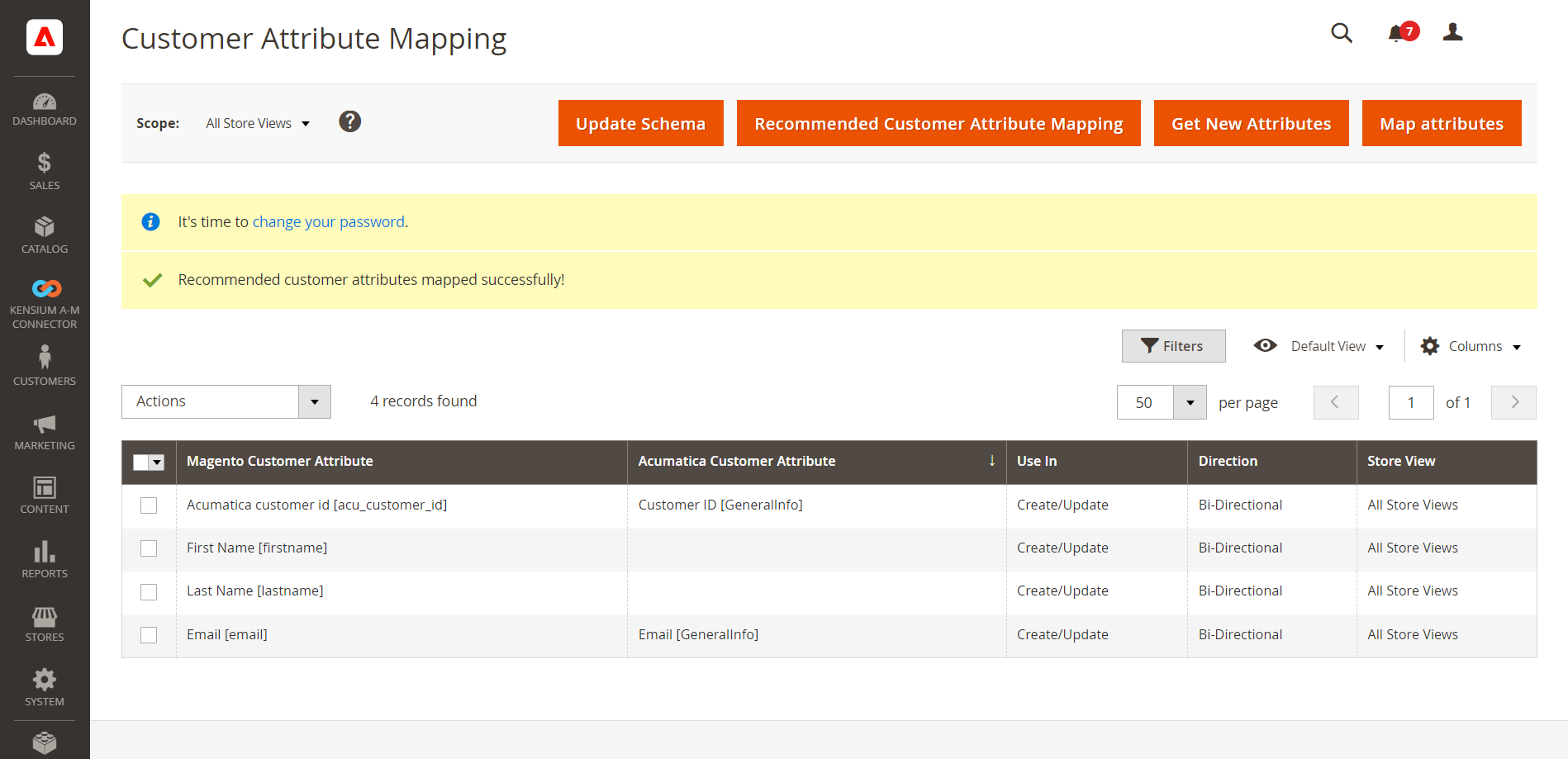Sort by Use In column header
The width and height of the screenshot is (1568, 759).
click(x=1097, y=462)
